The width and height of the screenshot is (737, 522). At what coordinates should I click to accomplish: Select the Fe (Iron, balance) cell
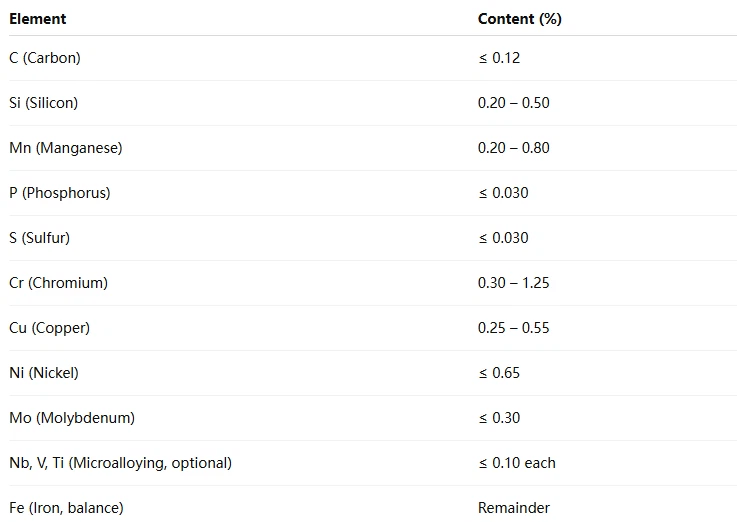(66, 508)
